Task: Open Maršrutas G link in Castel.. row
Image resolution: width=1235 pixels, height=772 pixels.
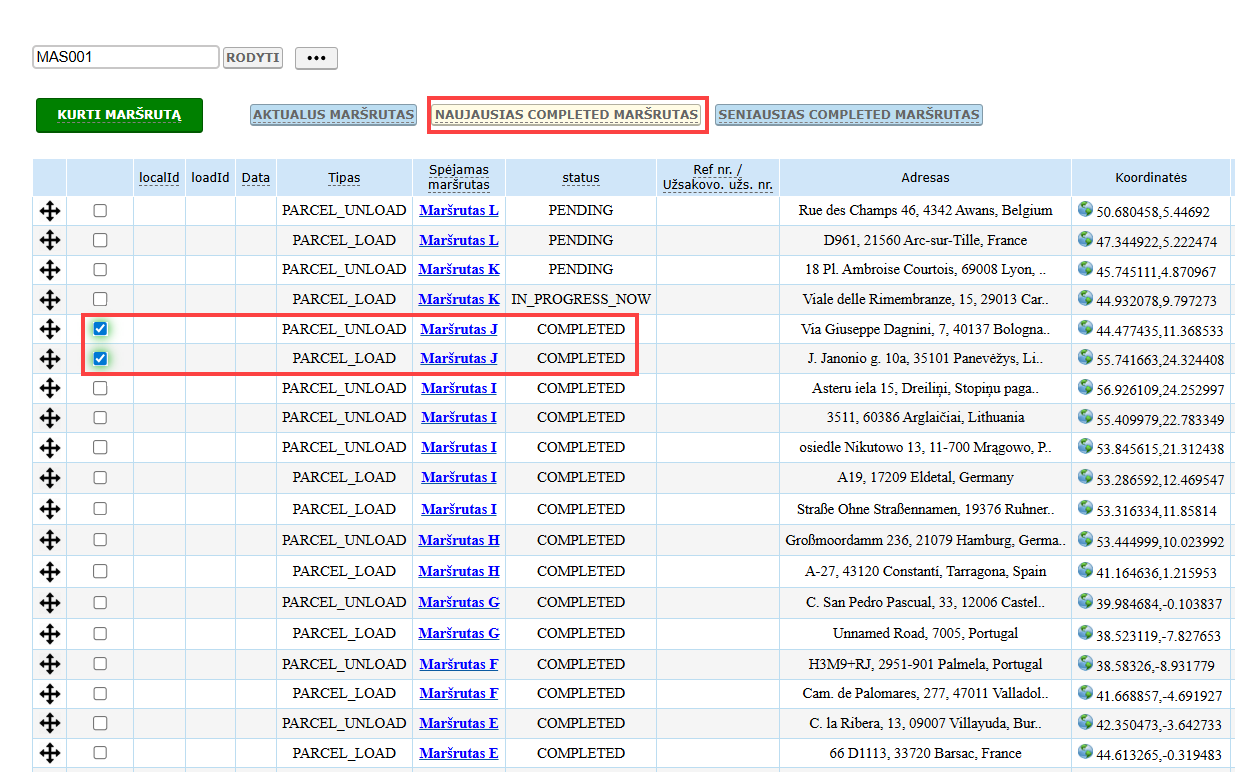Action: pyautogui.click(x=459, y=602)
